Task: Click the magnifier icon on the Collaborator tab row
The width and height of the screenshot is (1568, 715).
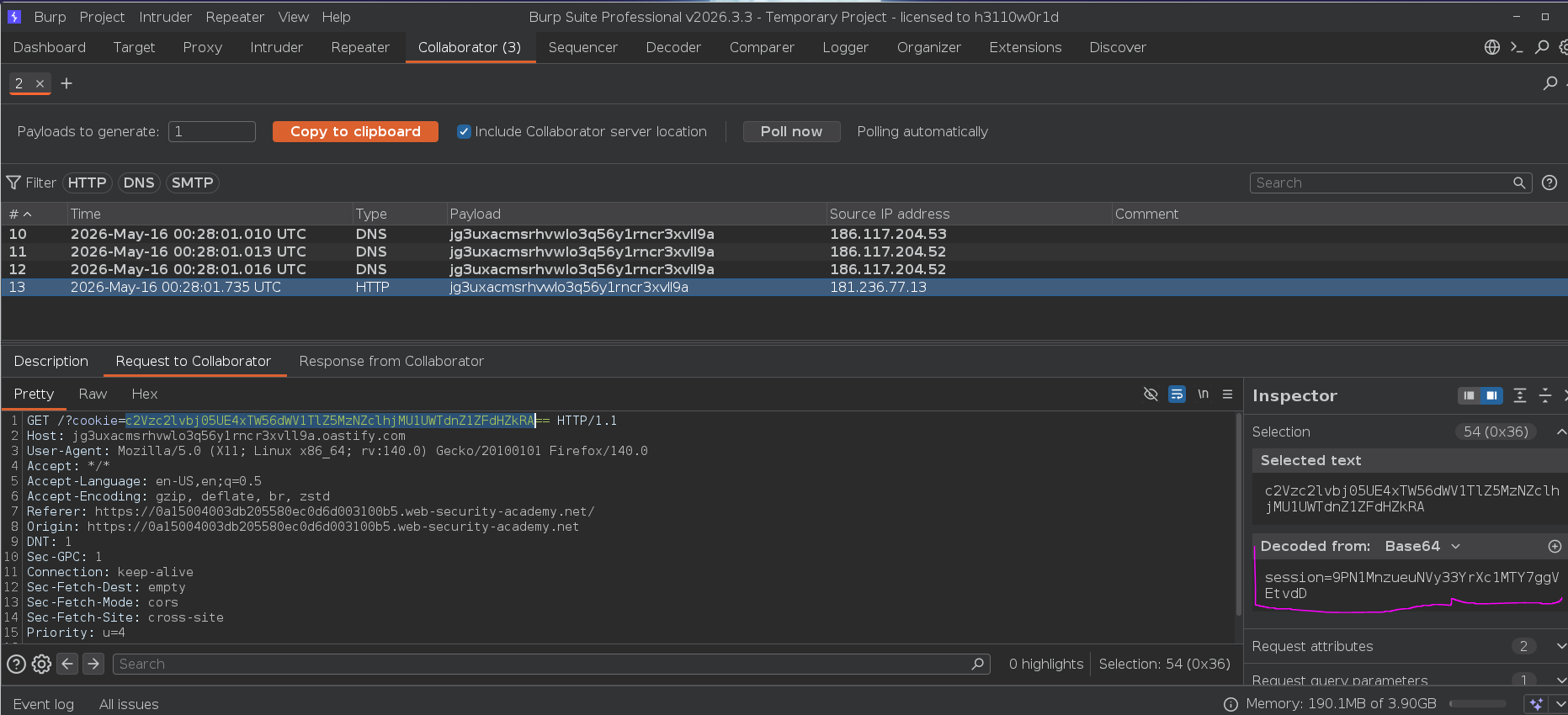Action: pos(1550,83)
